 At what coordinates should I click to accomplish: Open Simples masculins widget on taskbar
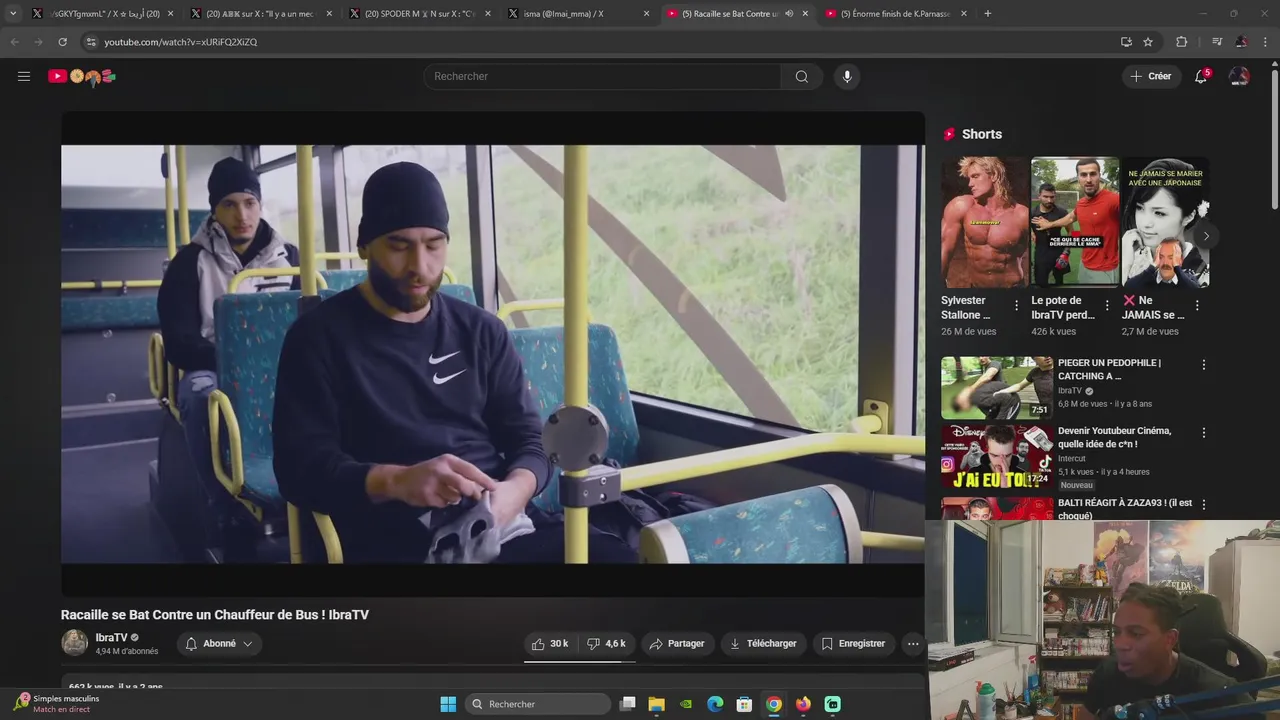coord(56,703)
